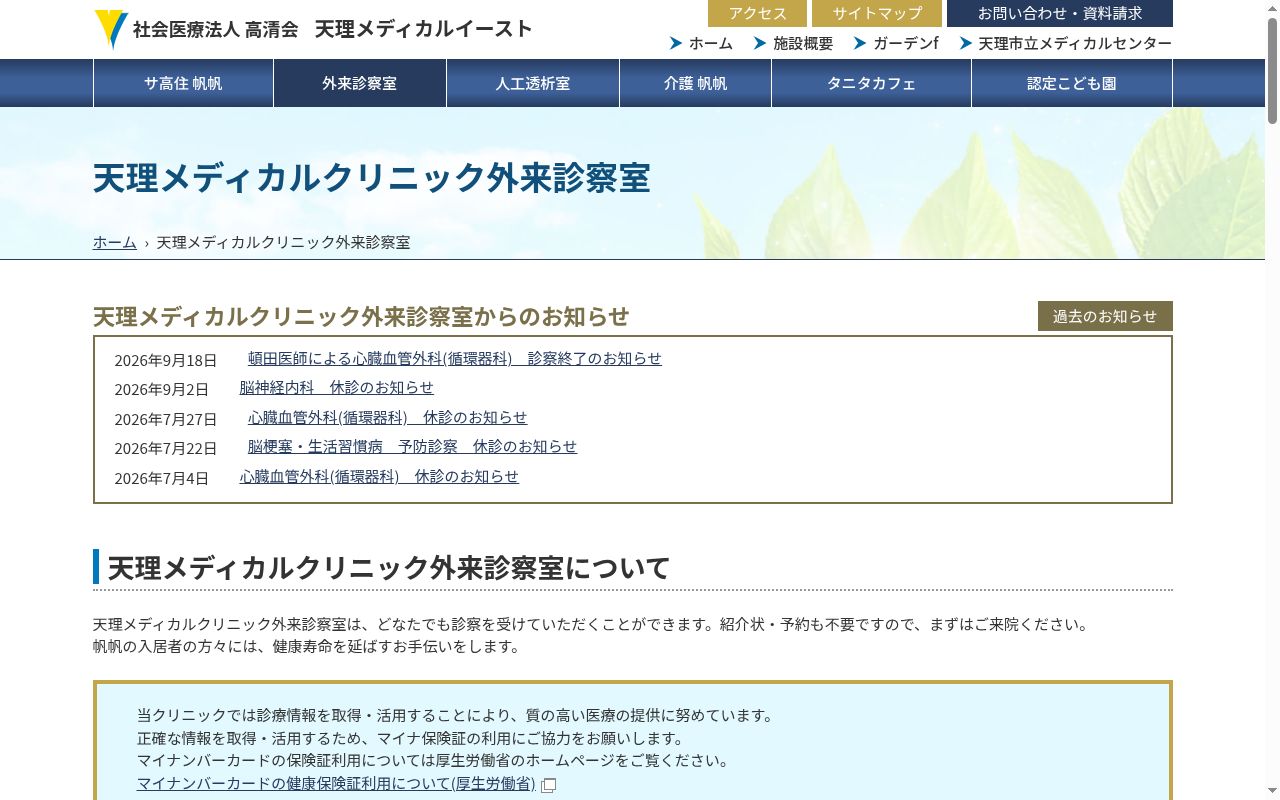
Task: Open the サイトマップ button
Action: pyautogui.click(x=877, y=13)
